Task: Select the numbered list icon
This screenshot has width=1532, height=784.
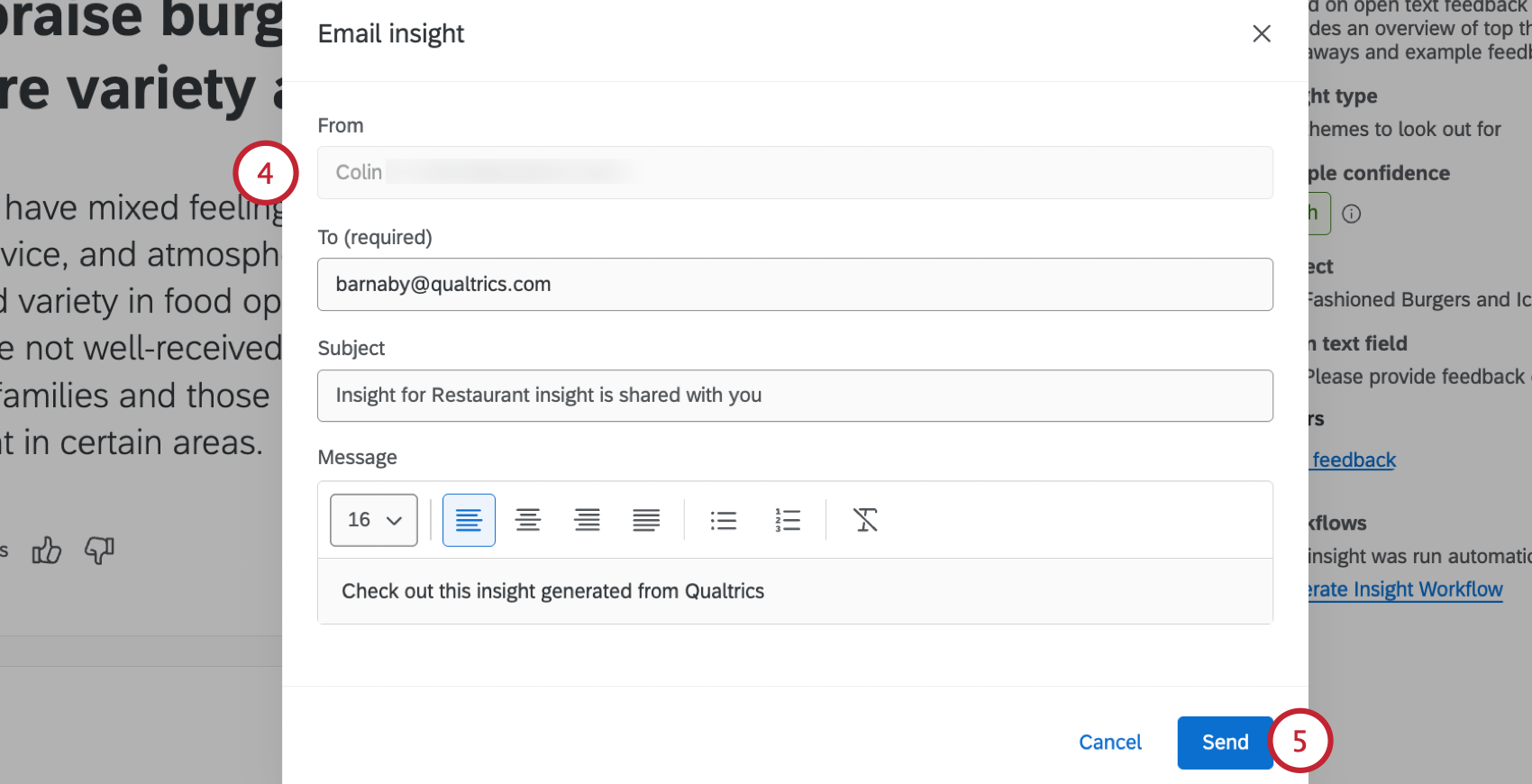Action: point(787,520)
